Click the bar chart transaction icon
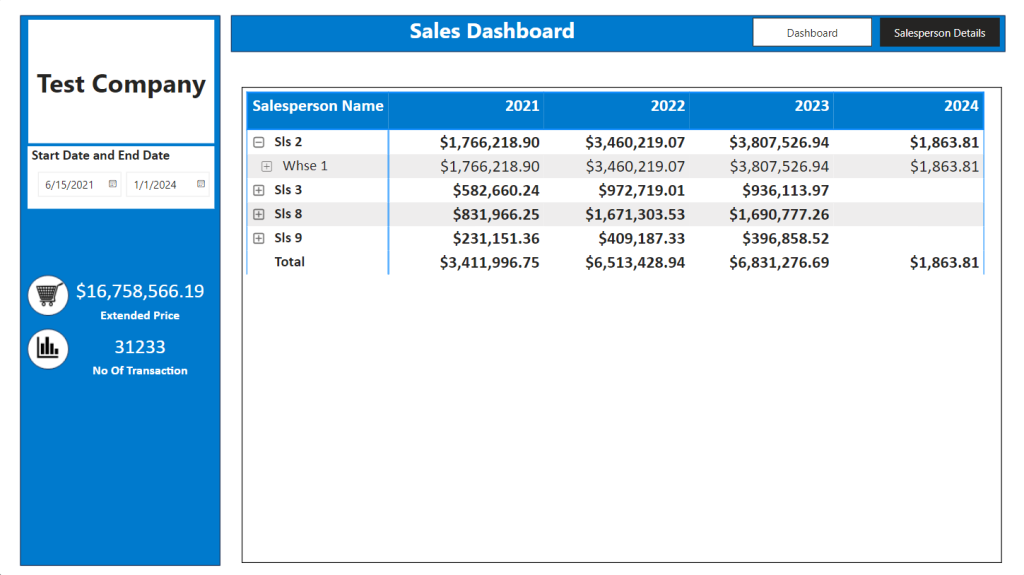Screen dimensions: 1024x575 tap(48, 349)
